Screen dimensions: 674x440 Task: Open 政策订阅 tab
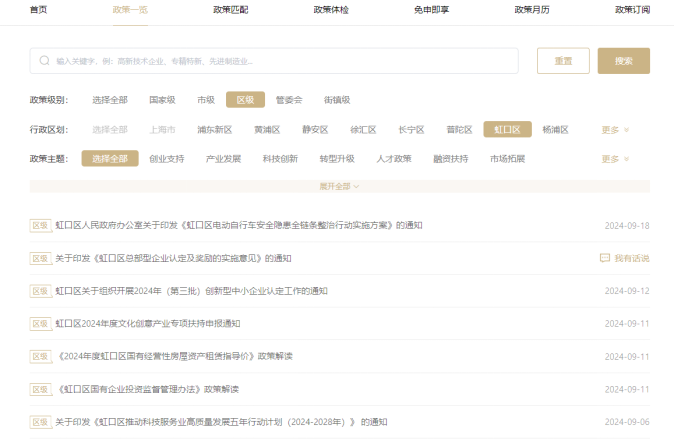click(632, 9)
